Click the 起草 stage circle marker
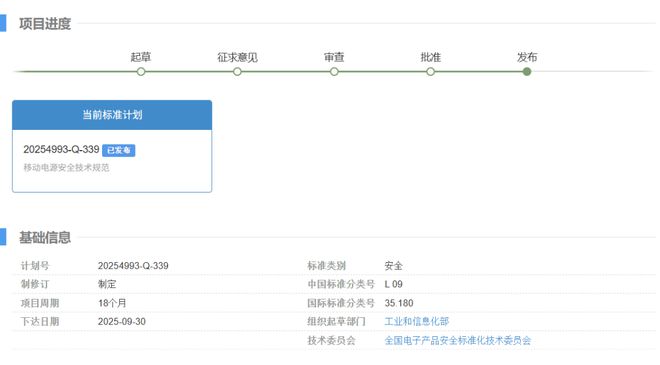 (141, 72)
